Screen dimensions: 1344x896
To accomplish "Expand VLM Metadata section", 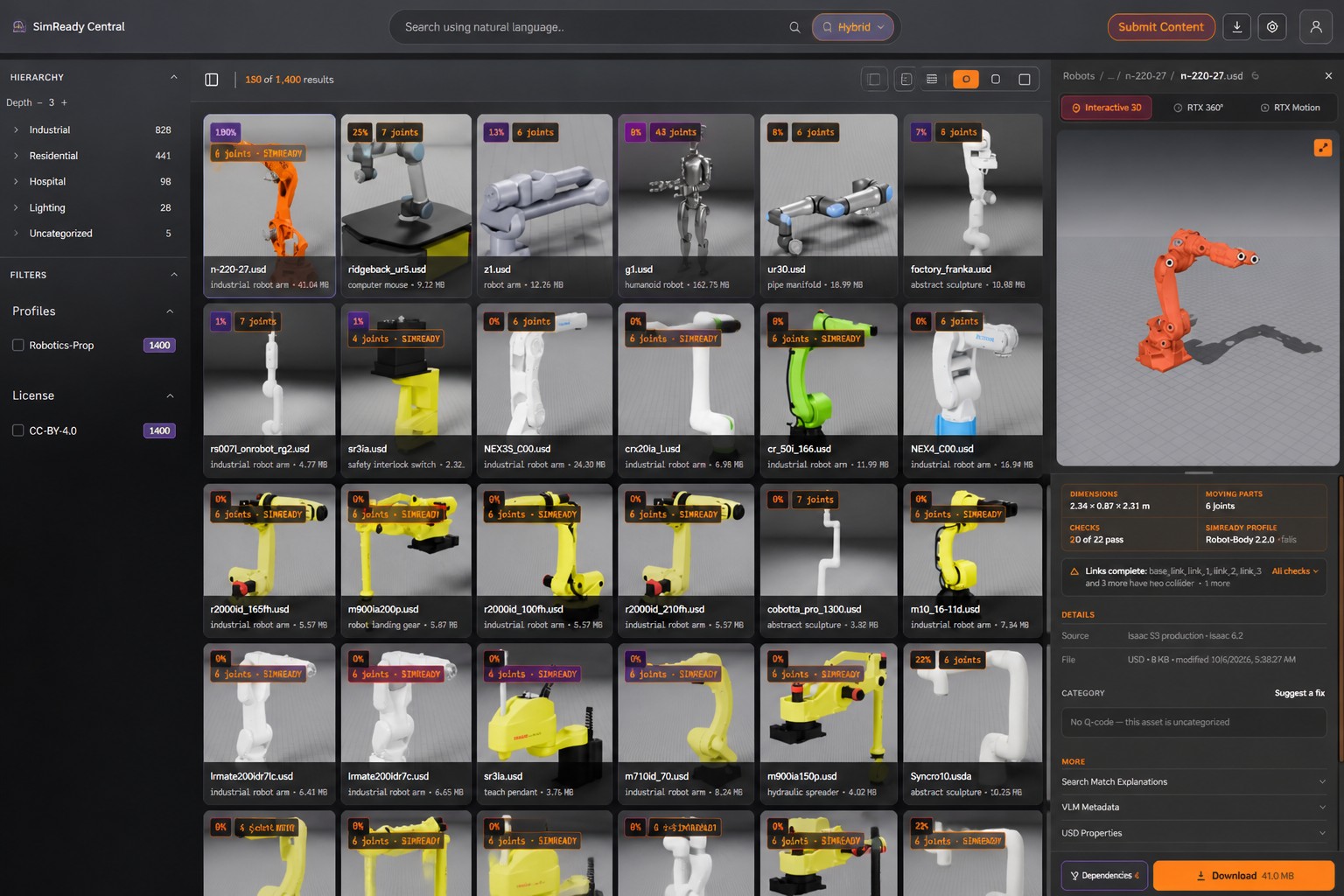I will [1193, 808].
